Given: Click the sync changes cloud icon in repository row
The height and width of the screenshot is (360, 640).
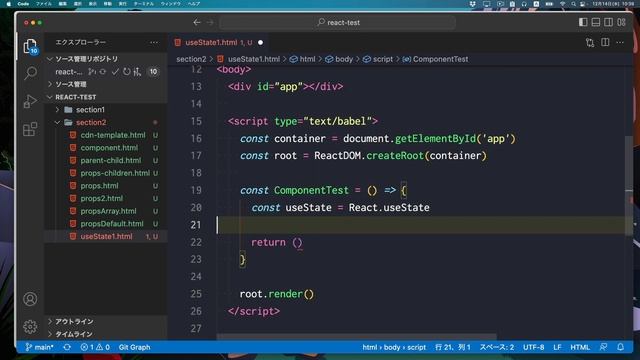Looking at the screenshot, I should tap(102, 72).
